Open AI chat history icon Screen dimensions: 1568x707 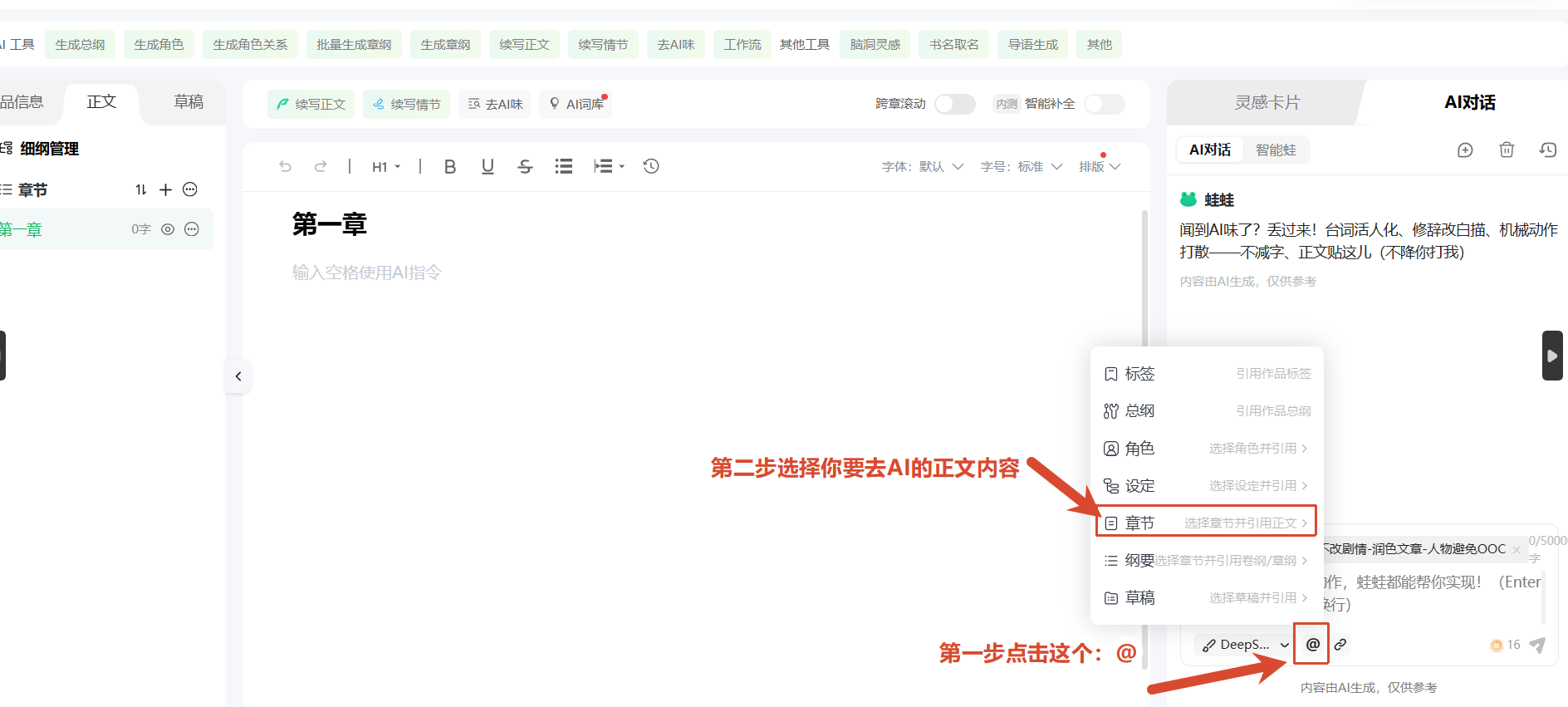click(x=1548, y=150)
